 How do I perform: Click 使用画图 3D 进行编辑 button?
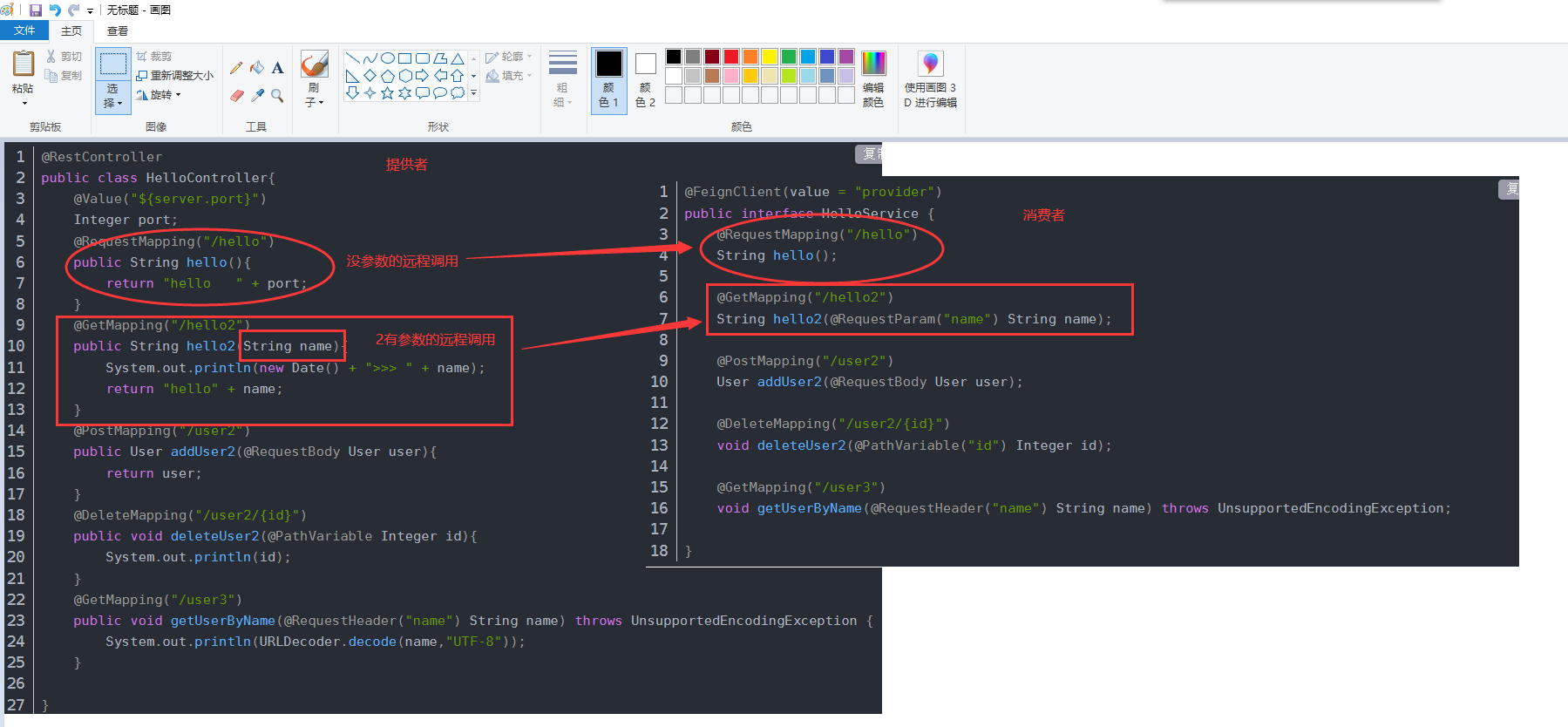click(931, 78)
